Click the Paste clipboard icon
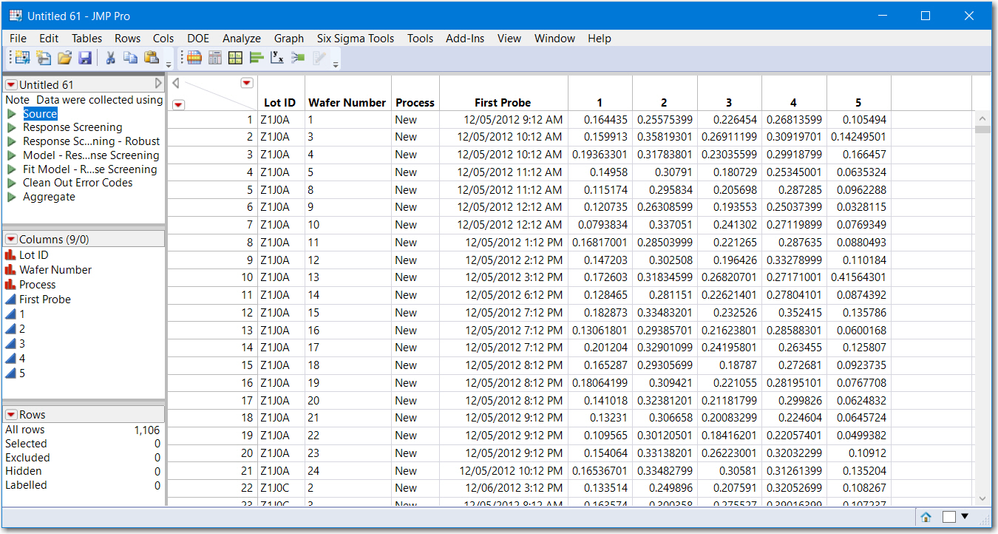This screenshot has height=534, width=998. coord(151,59)
